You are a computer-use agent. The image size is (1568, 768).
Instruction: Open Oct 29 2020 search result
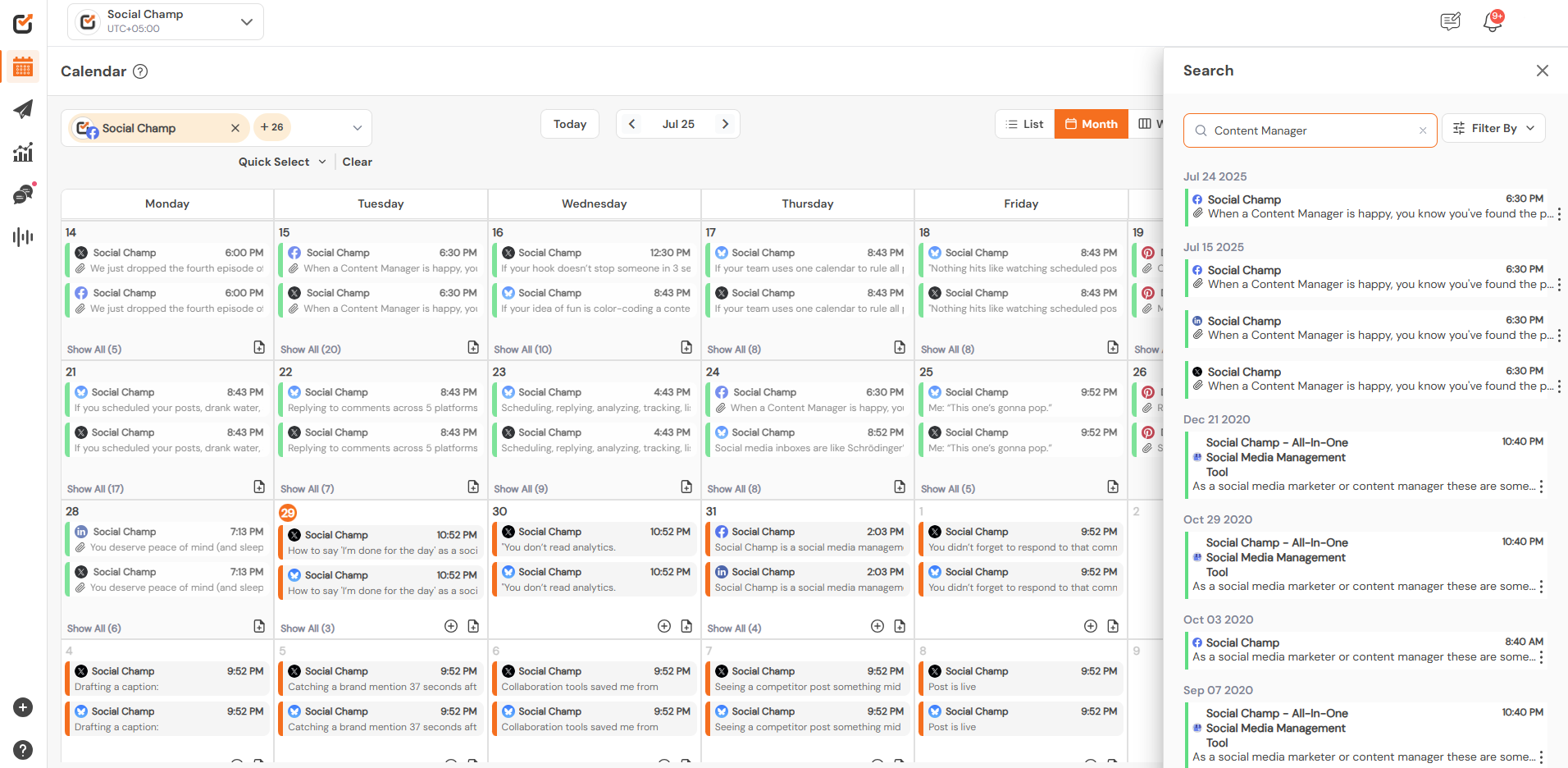tap(1367, 565)
